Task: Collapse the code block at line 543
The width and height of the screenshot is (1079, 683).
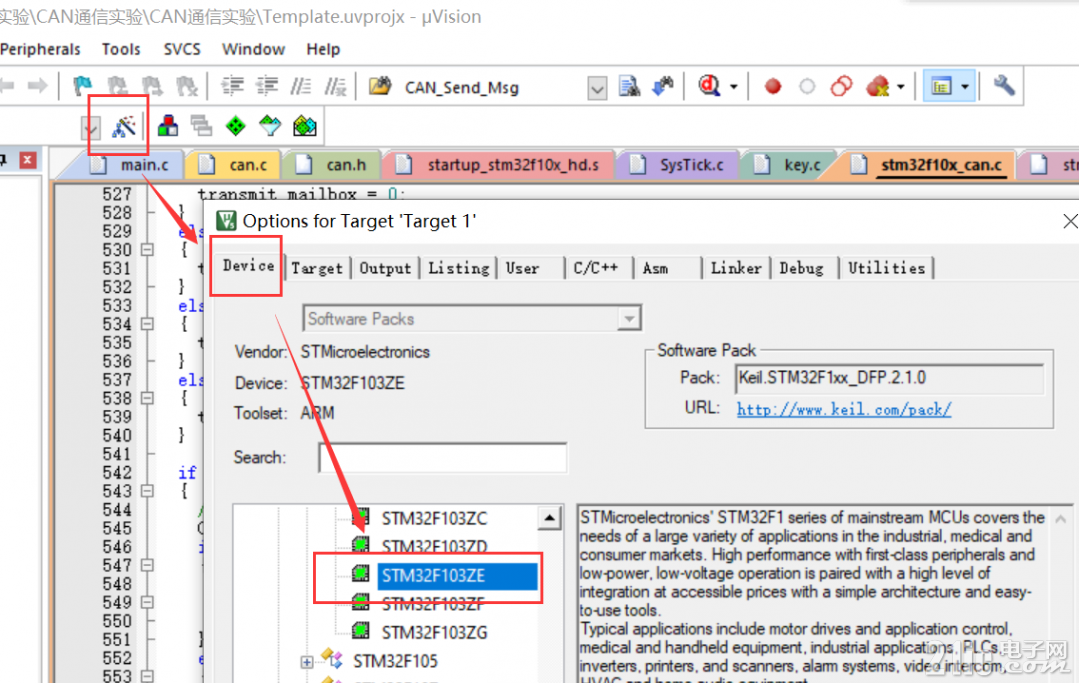Action: (147, 491)
